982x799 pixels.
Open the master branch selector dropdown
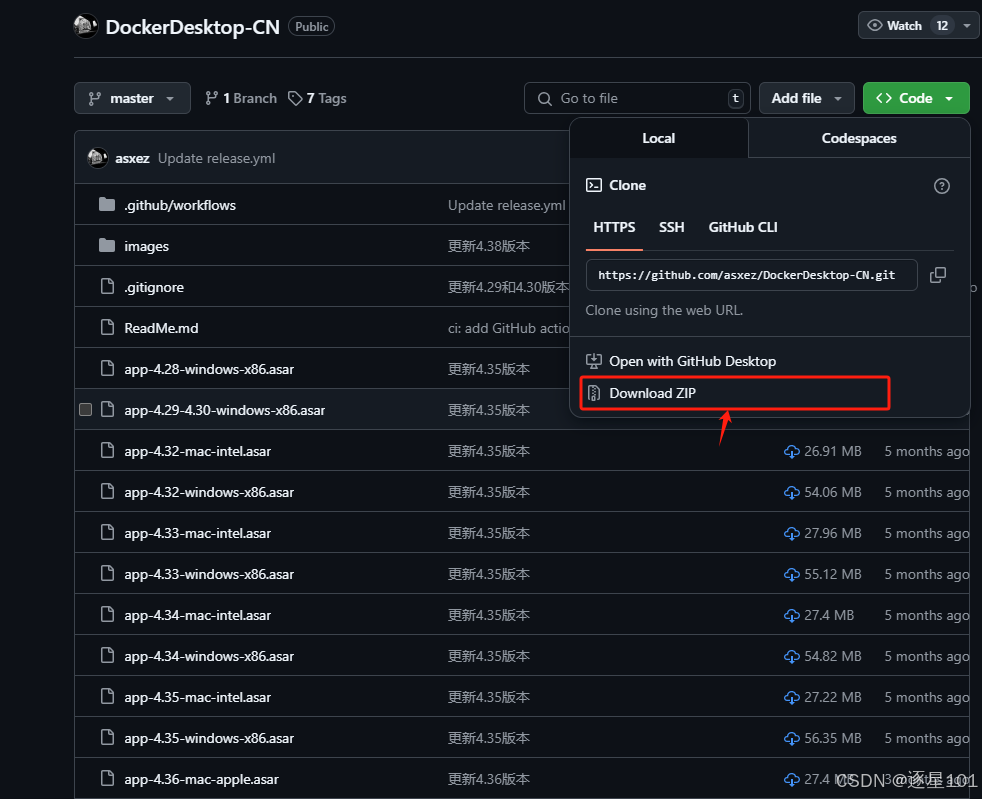click(132, 98)
